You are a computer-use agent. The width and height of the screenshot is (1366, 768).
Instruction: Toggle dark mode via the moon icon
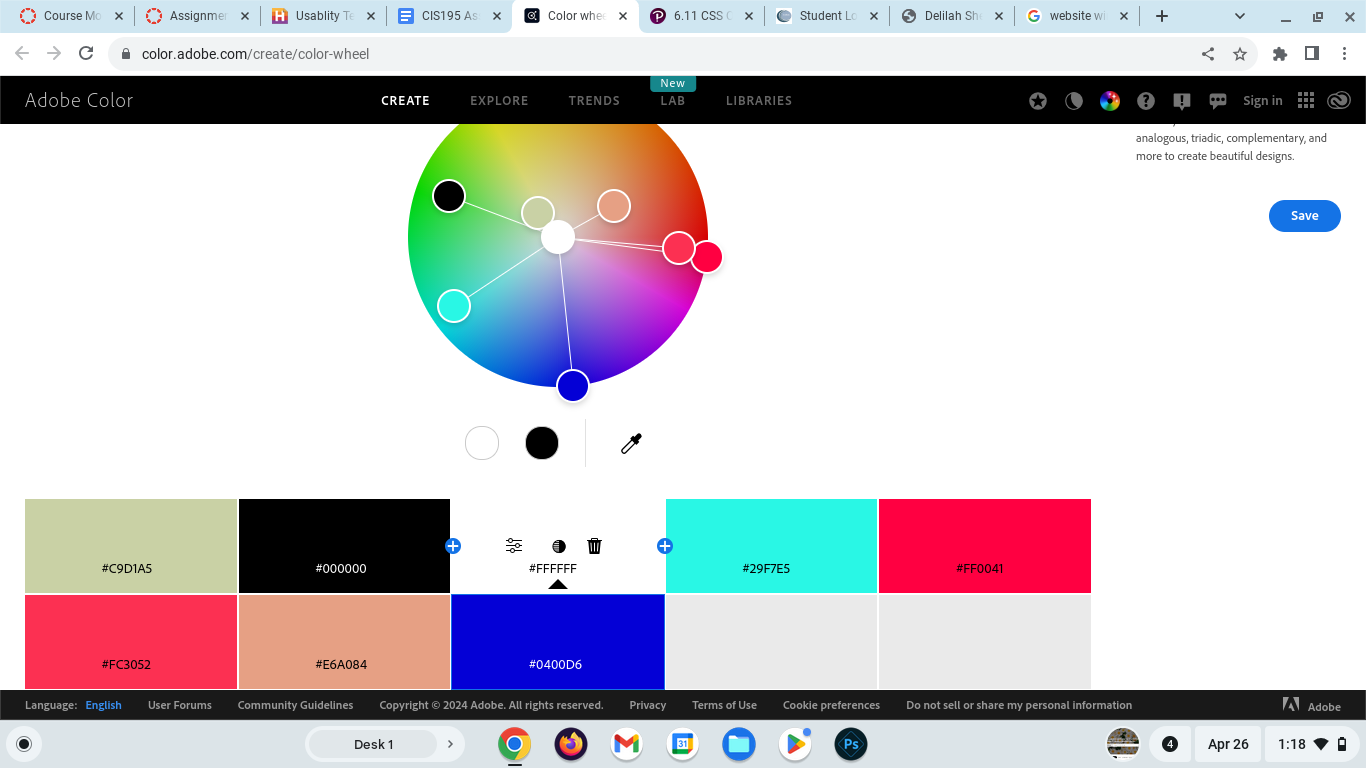pyautogui.click(x=1074, y=101)
